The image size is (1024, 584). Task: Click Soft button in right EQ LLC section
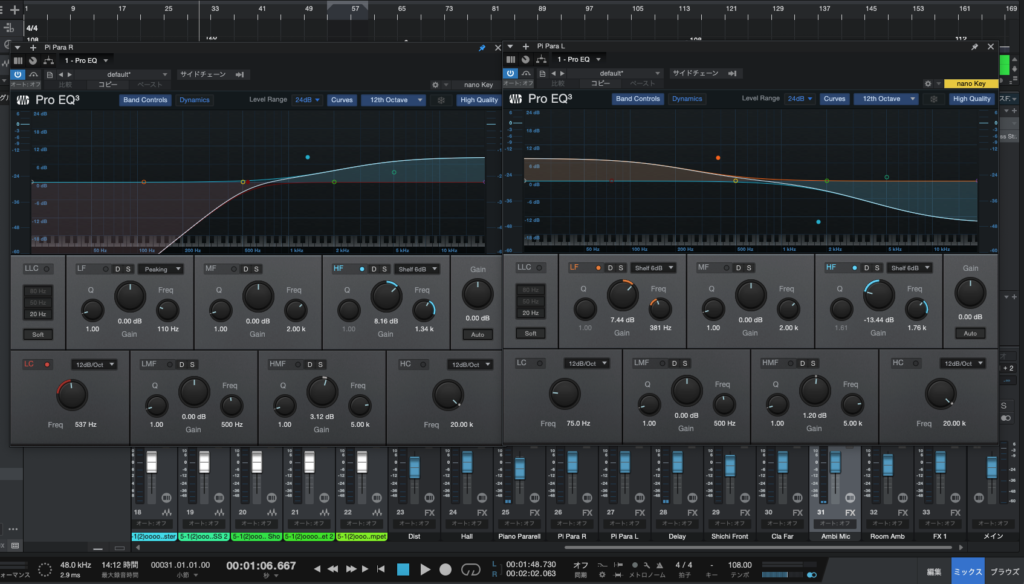coord(530,333)
